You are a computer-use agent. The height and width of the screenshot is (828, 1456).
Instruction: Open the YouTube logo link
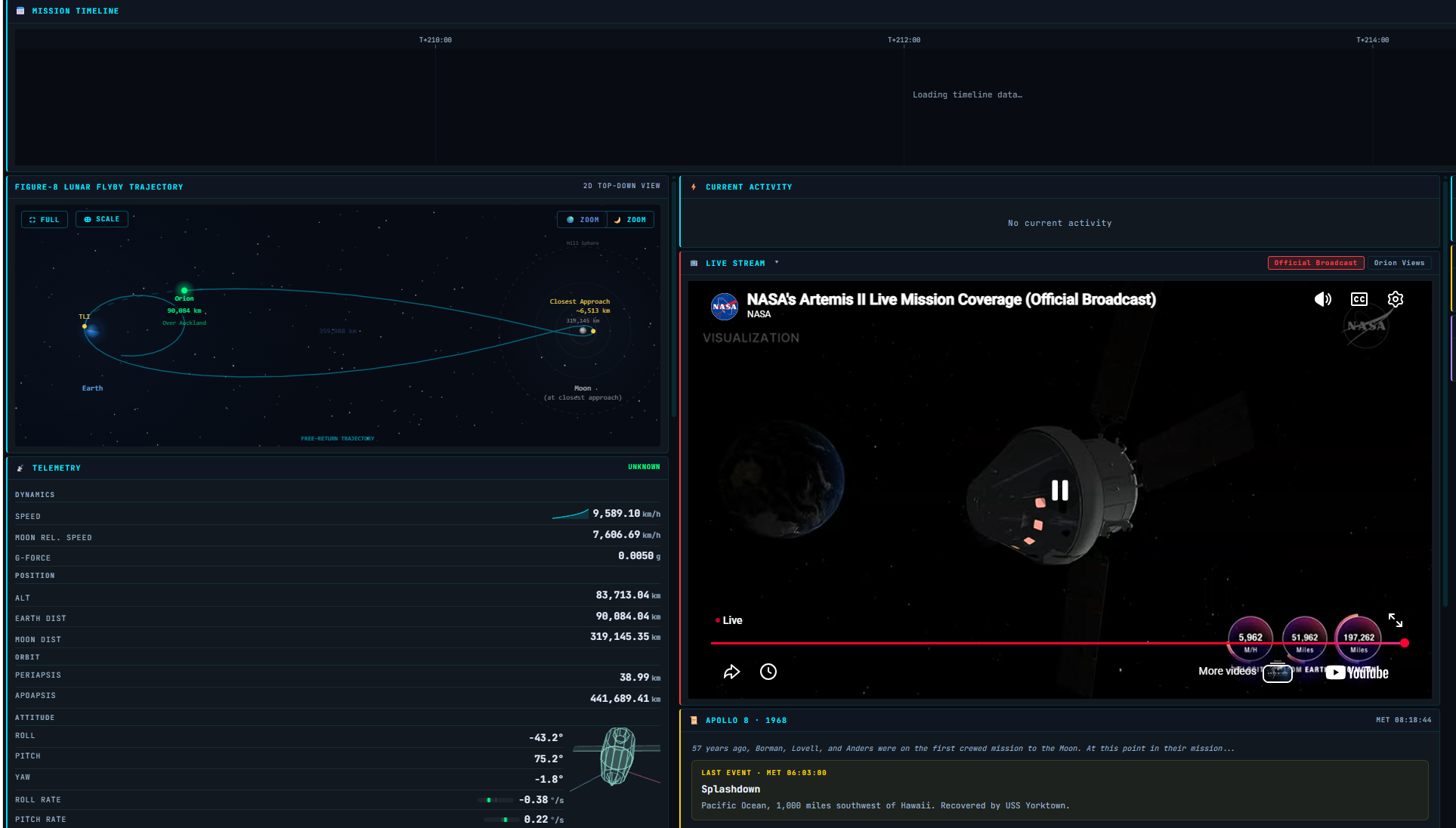coord(1357,672)
